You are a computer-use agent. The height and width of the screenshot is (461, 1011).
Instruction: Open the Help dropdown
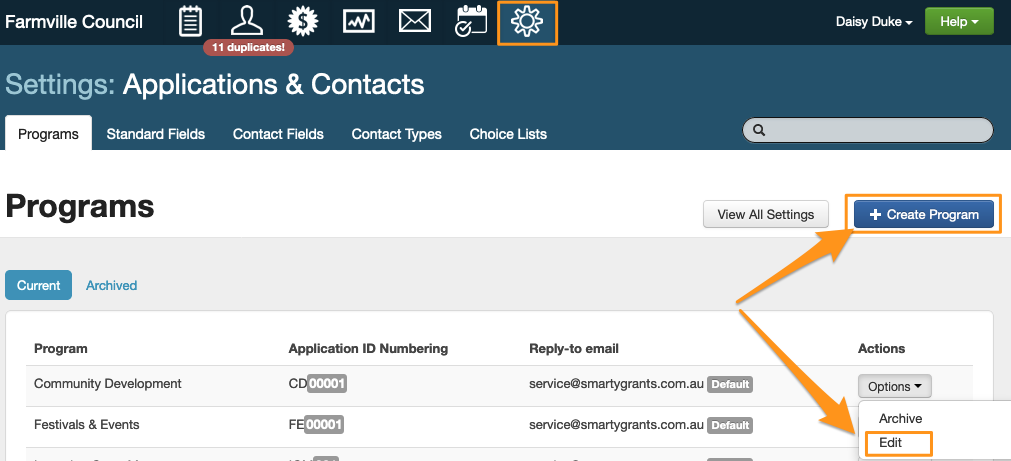tap(958, 22)
